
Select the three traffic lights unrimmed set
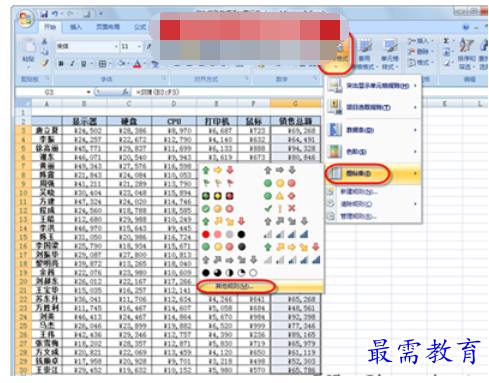[280, 183]
